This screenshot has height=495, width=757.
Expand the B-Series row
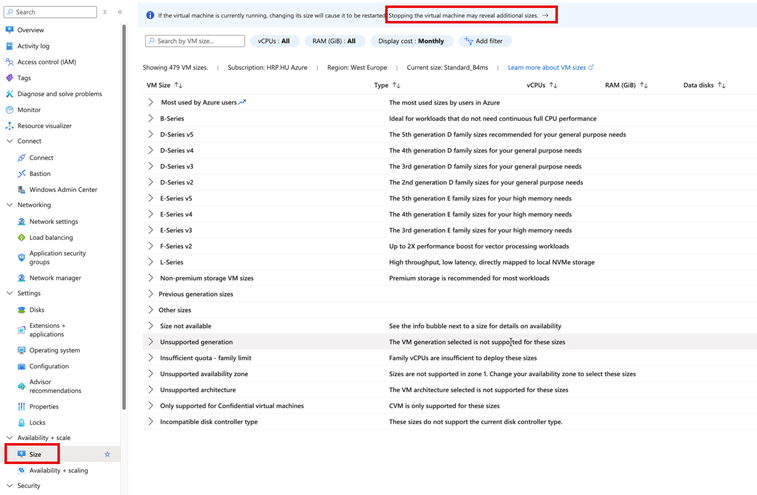point(151,118)
